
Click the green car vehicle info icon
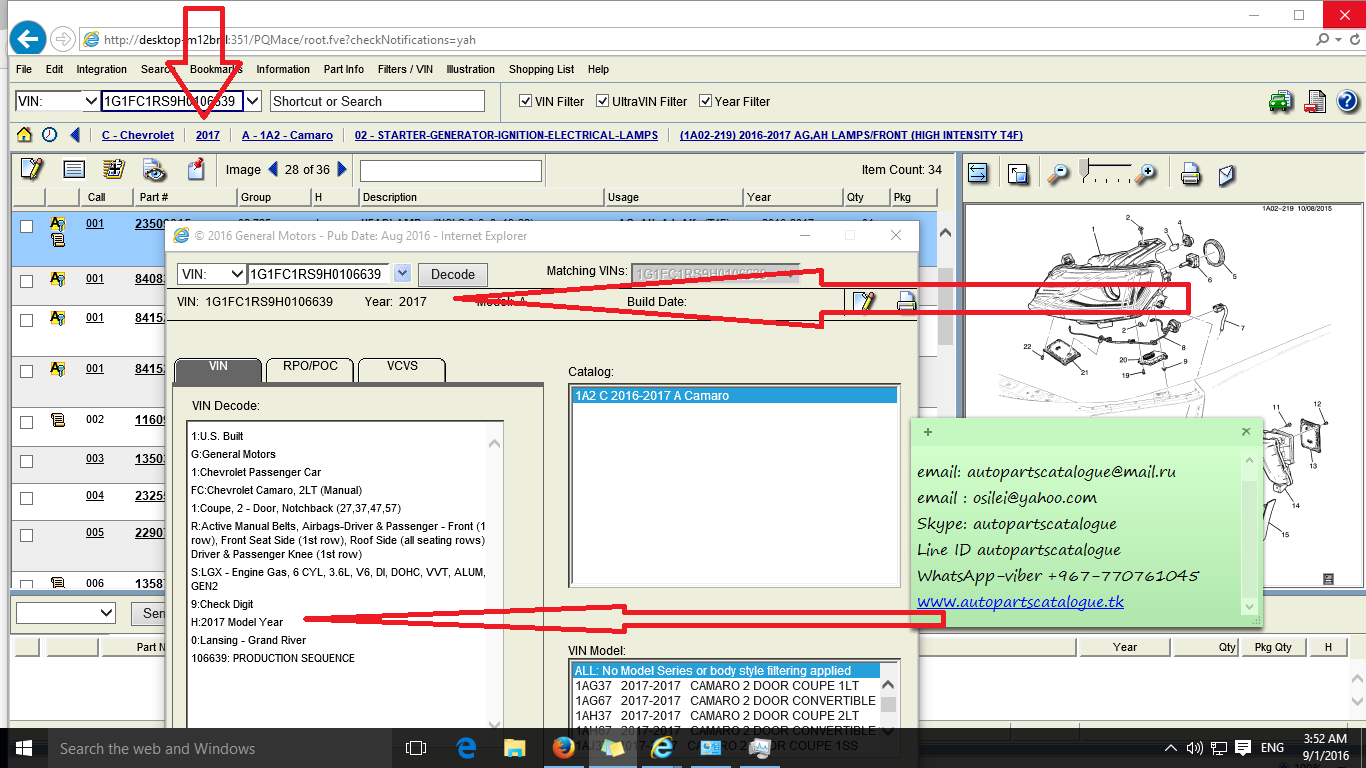pos(1280,101)
